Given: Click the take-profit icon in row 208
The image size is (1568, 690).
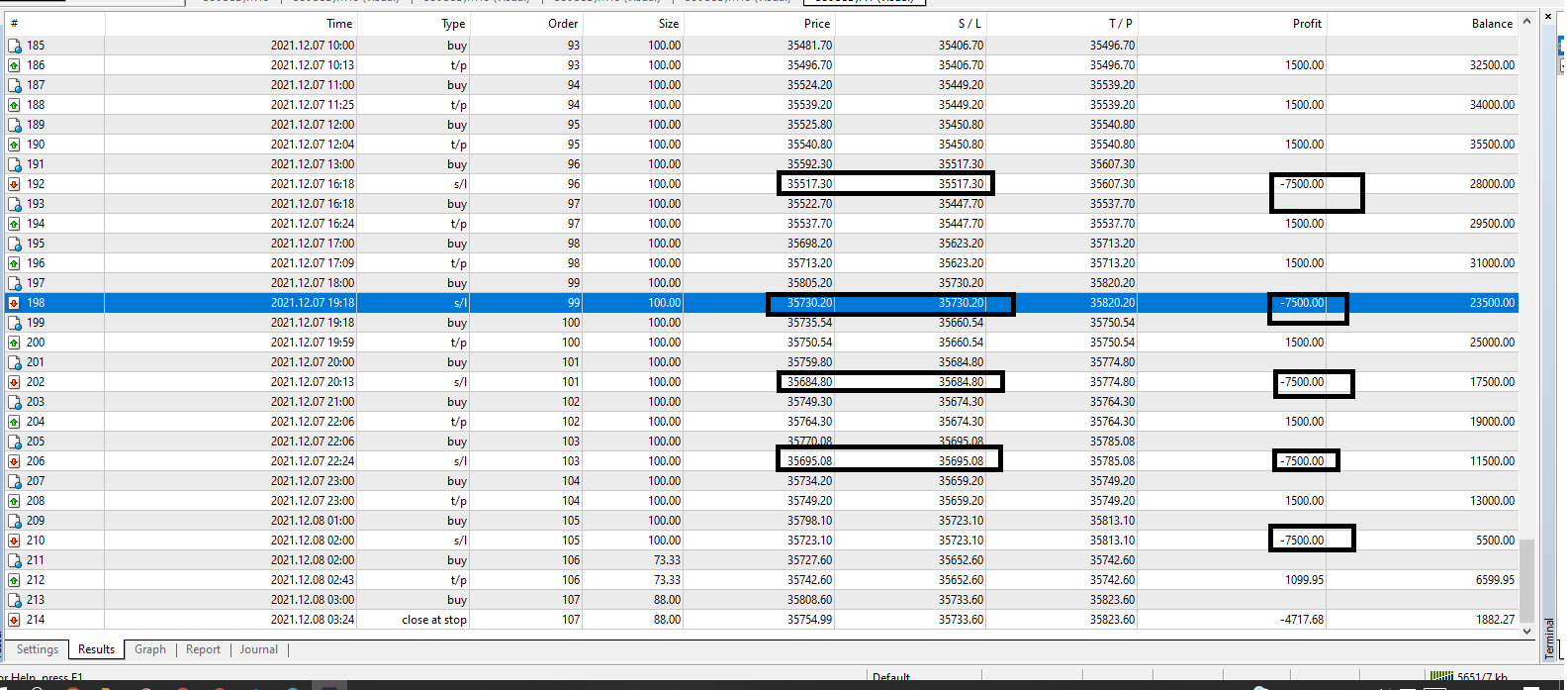Looking at the screenshot, I should [14, 501].
